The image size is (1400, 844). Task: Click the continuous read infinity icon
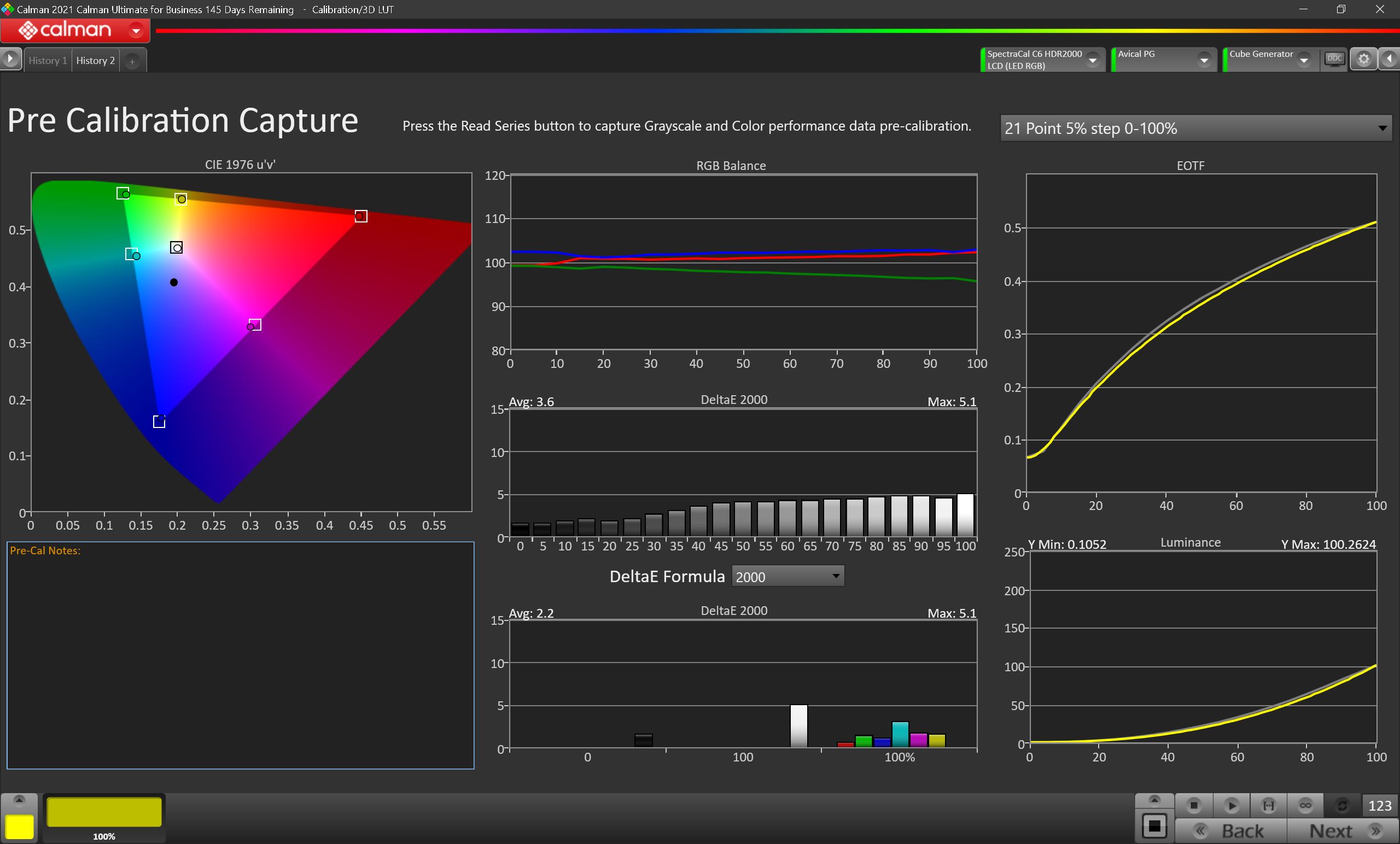click(1305, 805)
